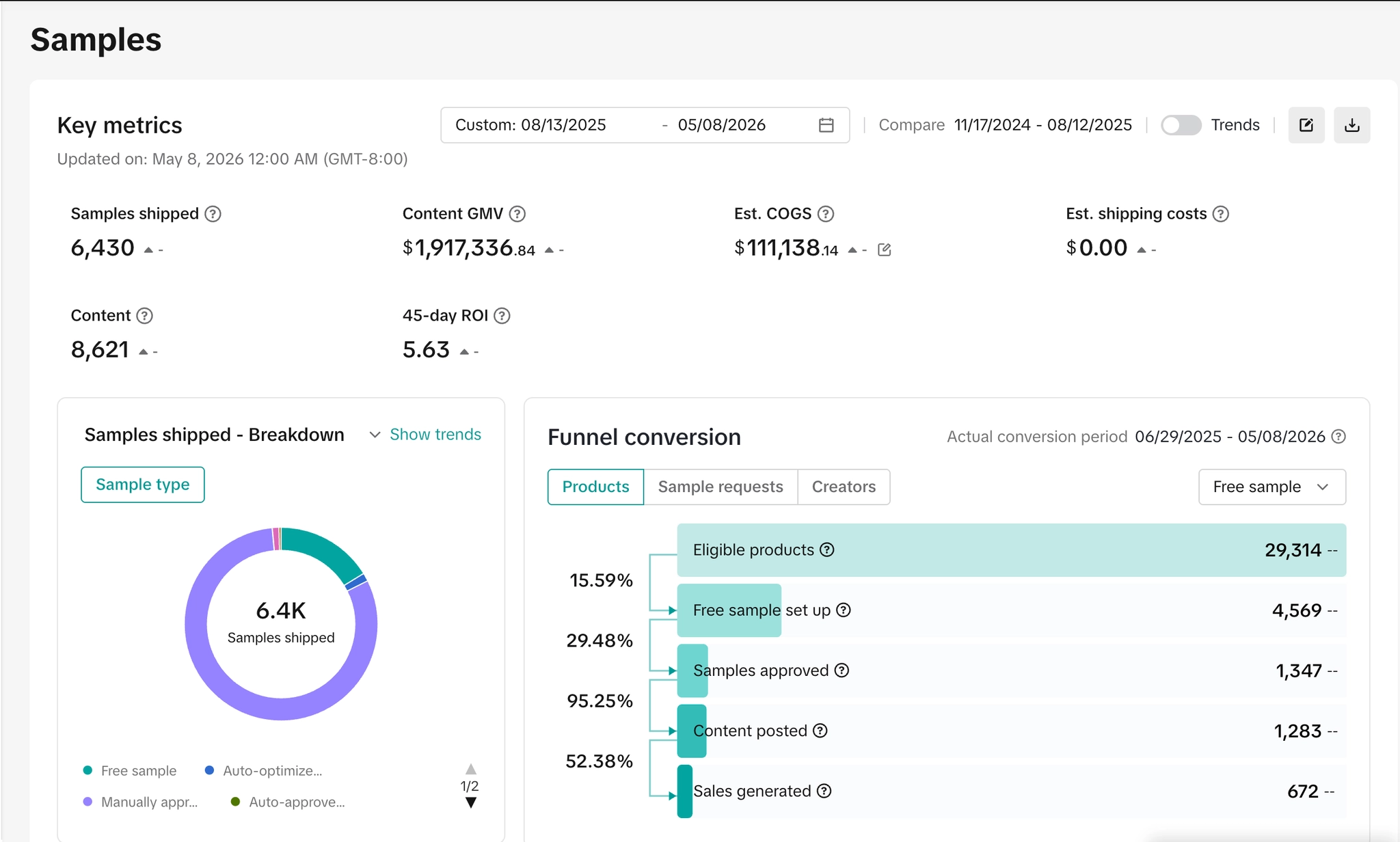Click the help icon beside Content GMV

click(517, 214)
